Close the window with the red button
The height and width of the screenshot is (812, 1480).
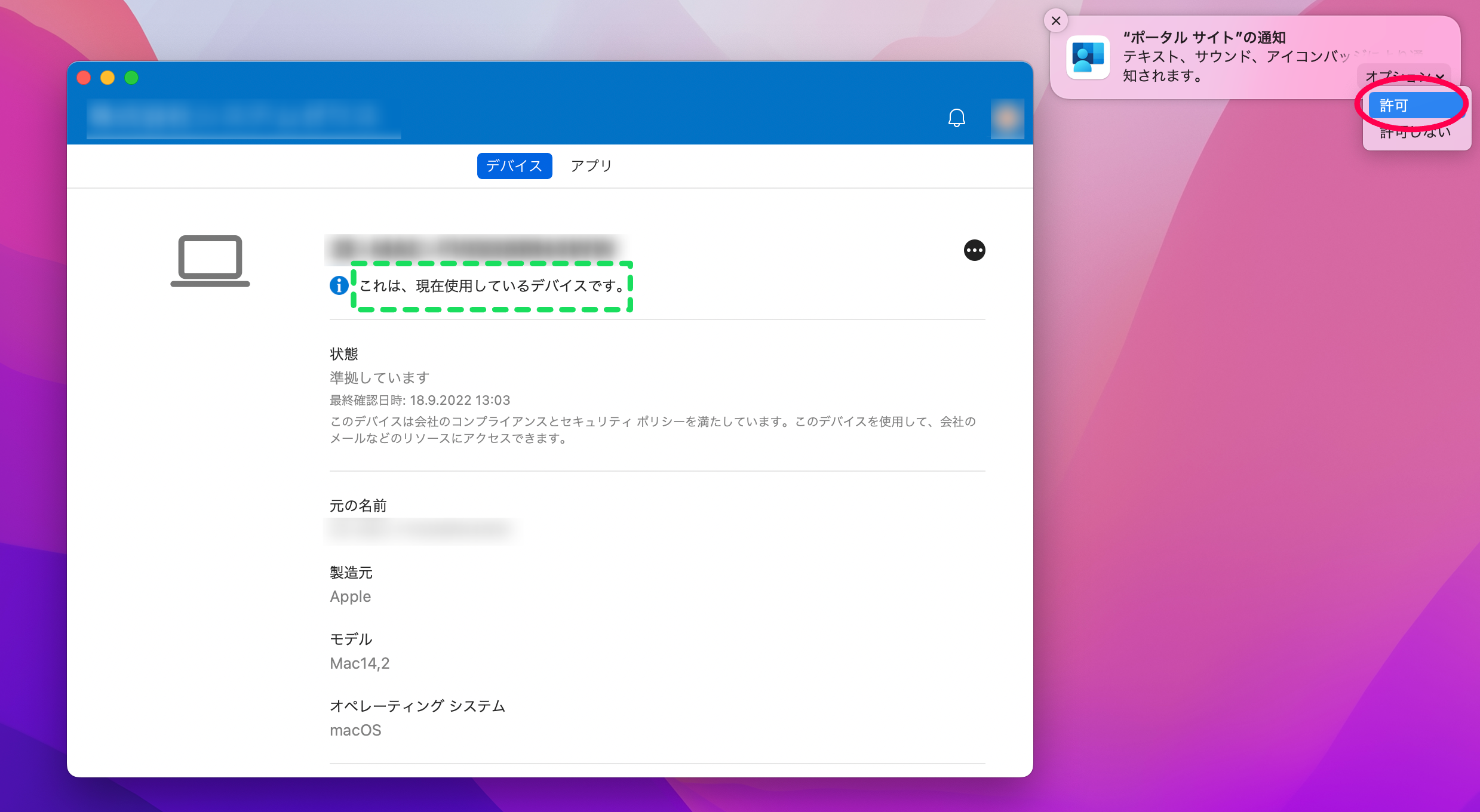pos(84,78)
